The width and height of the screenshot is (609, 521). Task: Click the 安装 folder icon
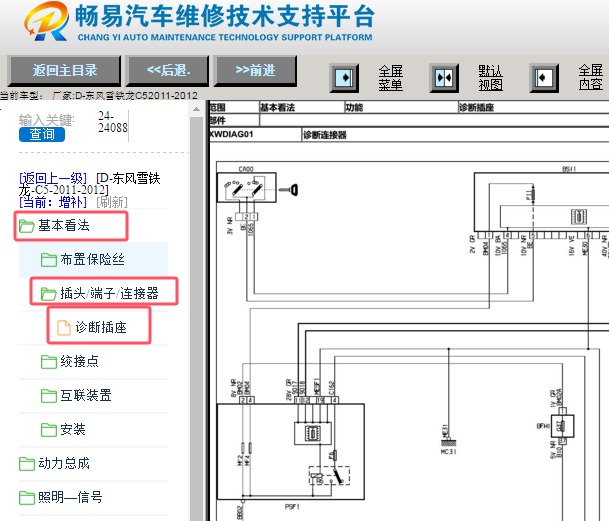tap(49, 430)
